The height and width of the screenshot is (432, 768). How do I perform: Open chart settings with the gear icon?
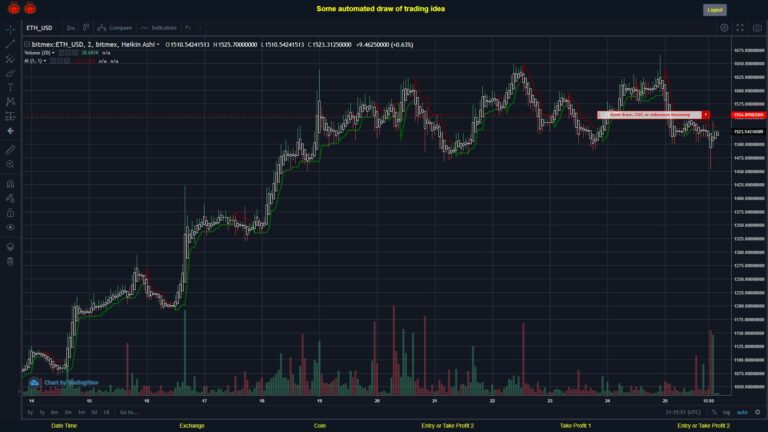pos(724,28)
